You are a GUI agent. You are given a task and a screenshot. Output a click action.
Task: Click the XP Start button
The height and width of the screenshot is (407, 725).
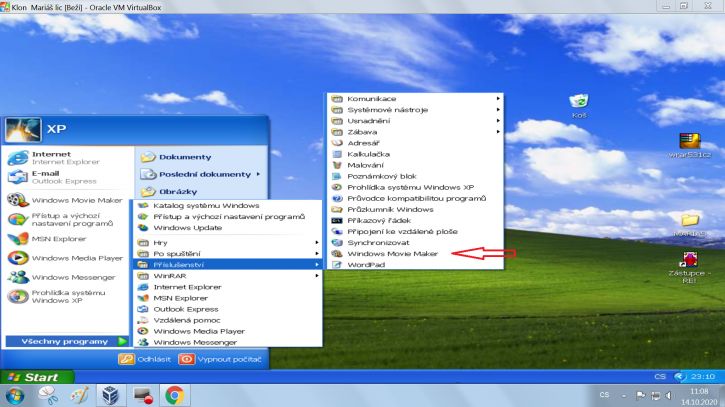point(37,377)
